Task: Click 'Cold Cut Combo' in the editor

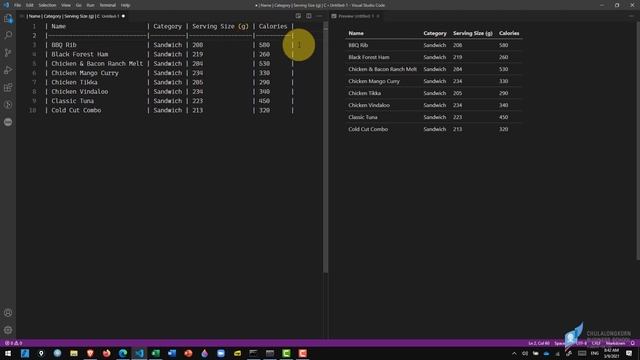Action: [x=76, y=111]
